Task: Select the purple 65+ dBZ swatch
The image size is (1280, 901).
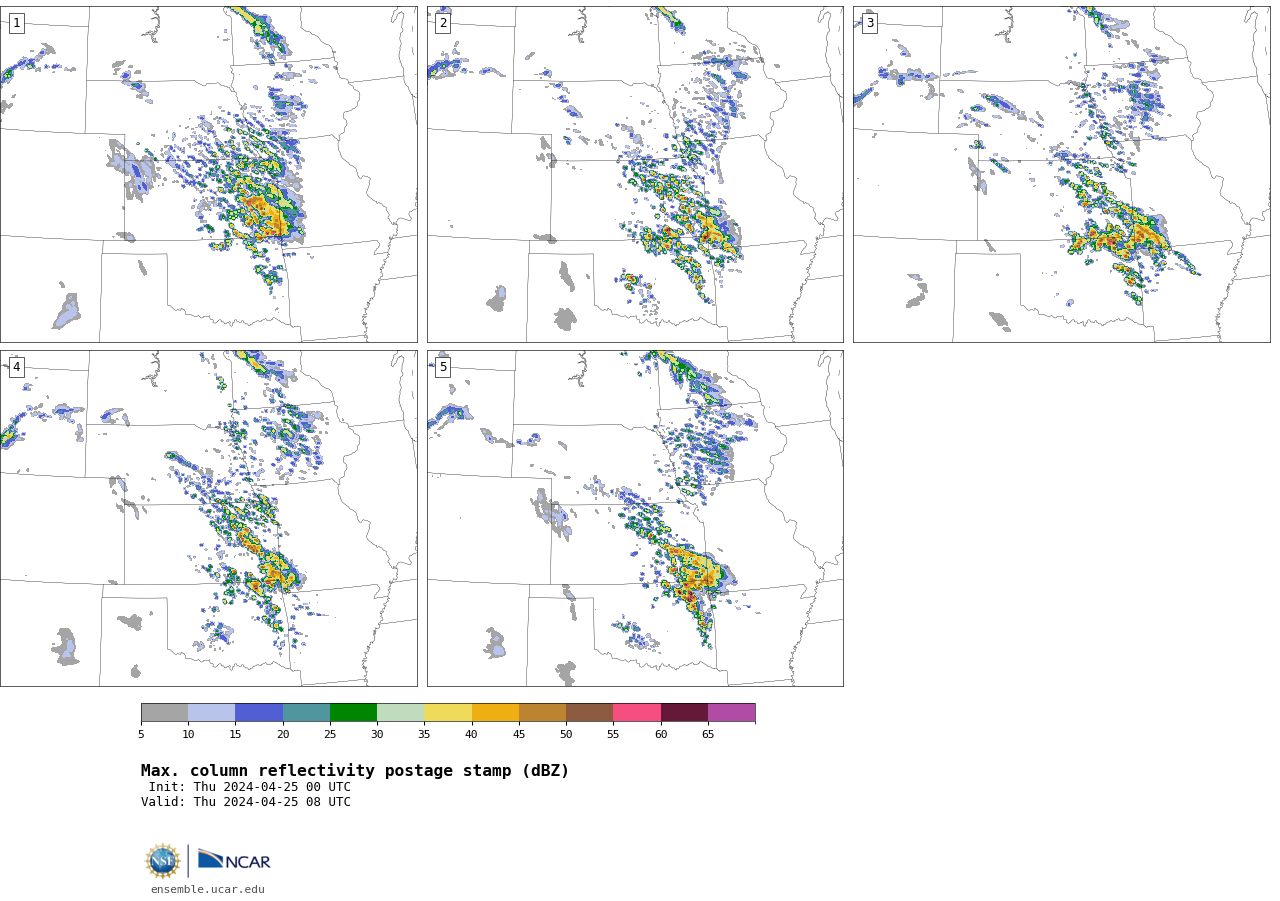Action: (731, 713)
